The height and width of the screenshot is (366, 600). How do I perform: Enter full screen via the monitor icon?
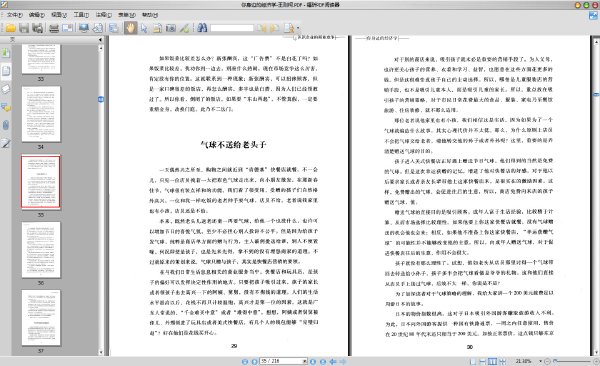pyautogui.click(x=84, y=28)
